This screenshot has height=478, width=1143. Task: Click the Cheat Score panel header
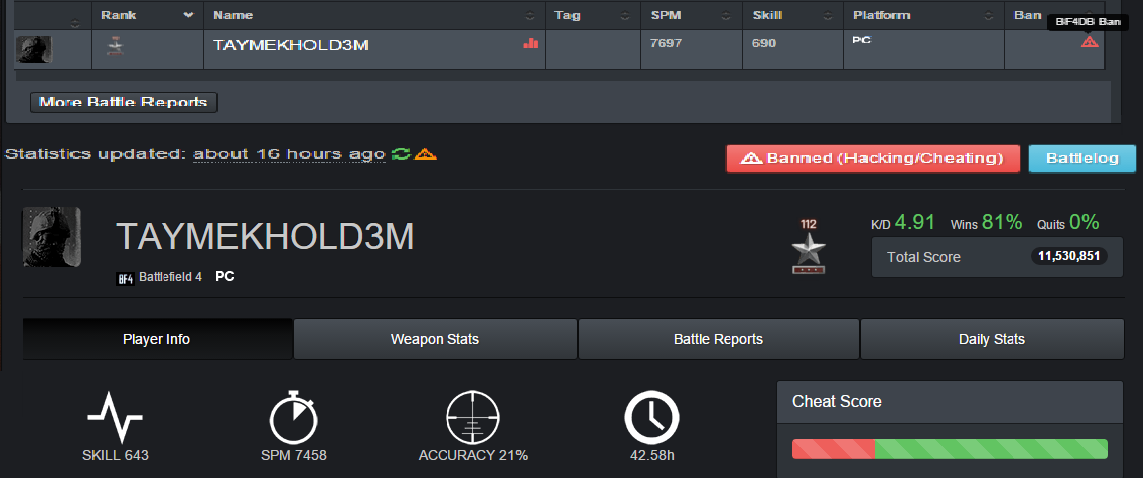(x=950, y=401)
